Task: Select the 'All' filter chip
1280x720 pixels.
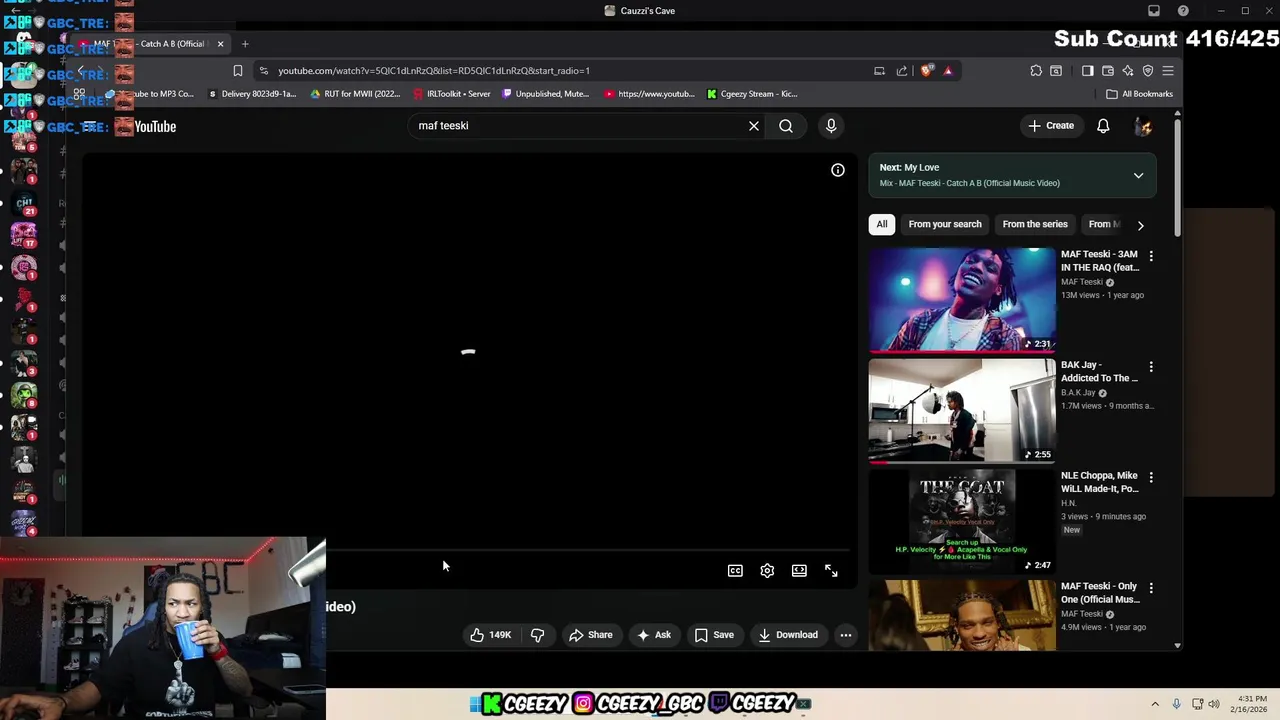Action: [x=882, y=224]
